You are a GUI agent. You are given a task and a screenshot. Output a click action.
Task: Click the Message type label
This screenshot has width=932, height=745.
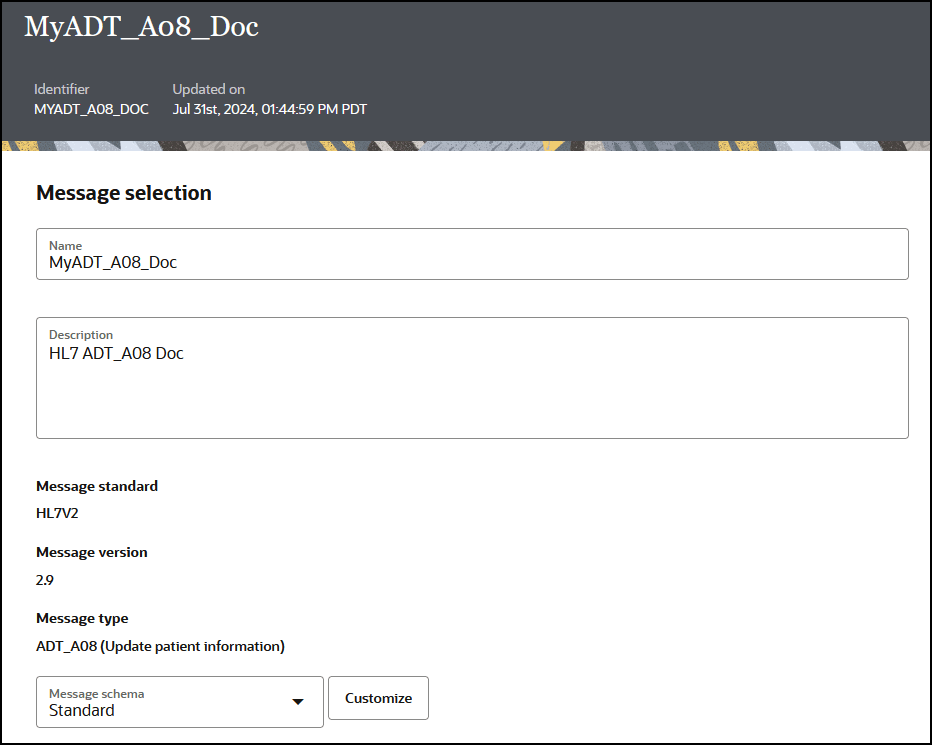(82, 618)
